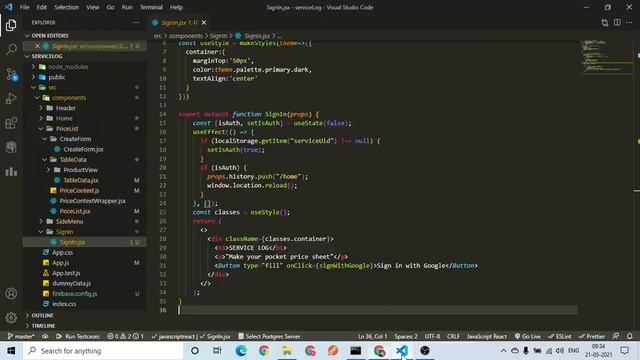Open the editor More Actions ellipsis
This screenshot has height=360, width=640.
click(x=629, y=22)
